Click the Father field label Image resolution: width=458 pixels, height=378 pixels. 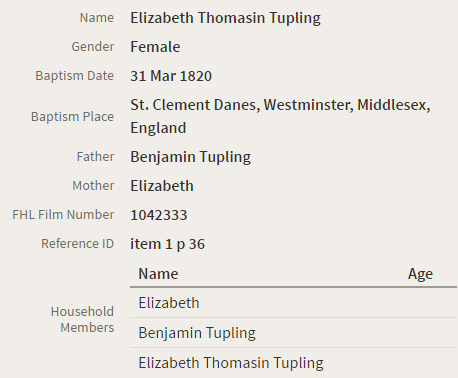click(95, 157)
